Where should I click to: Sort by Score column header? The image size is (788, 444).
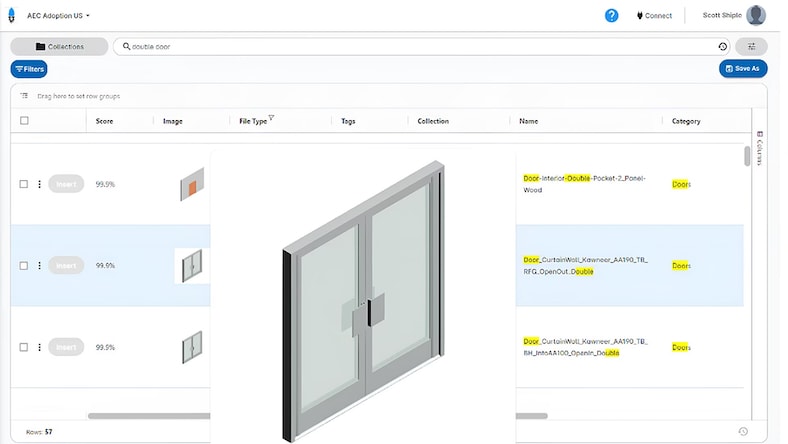point(105,121)
